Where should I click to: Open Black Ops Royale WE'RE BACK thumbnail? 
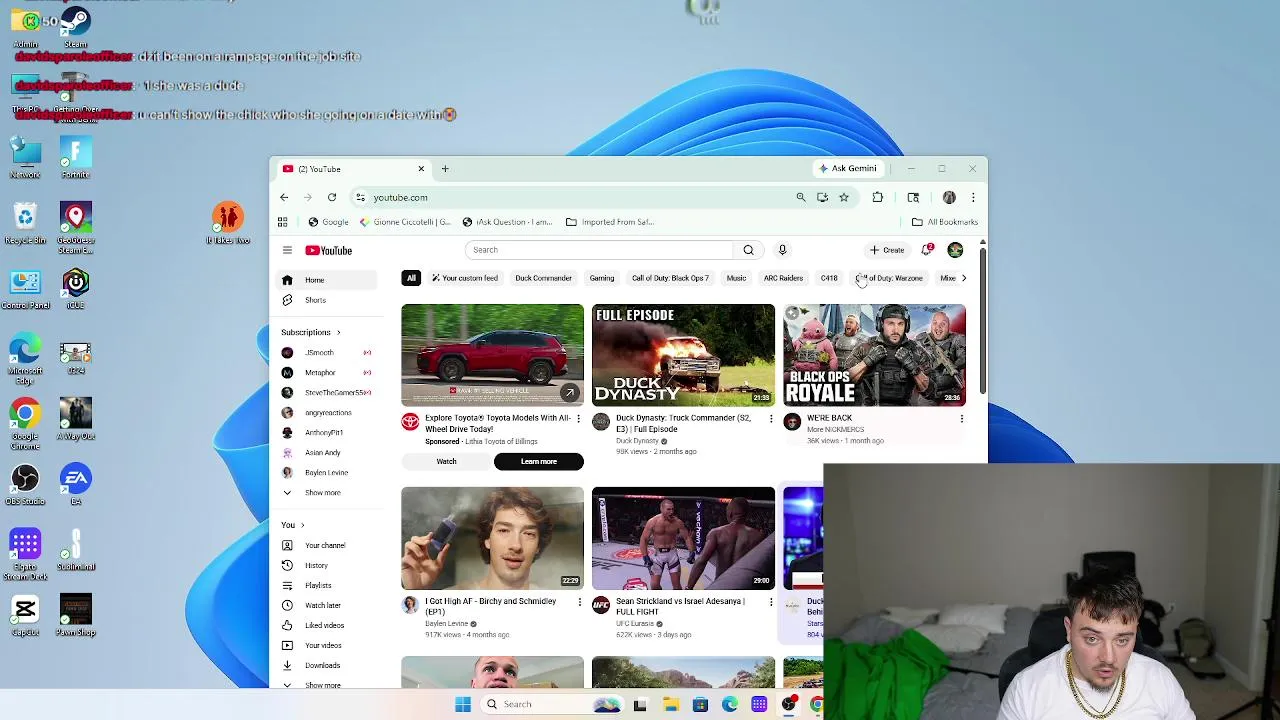[874, 355]
